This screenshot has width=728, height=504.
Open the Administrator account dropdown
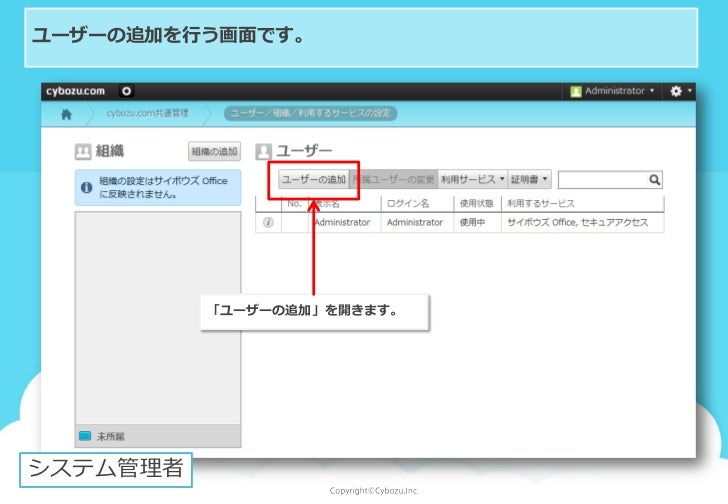tap(612, 91)
